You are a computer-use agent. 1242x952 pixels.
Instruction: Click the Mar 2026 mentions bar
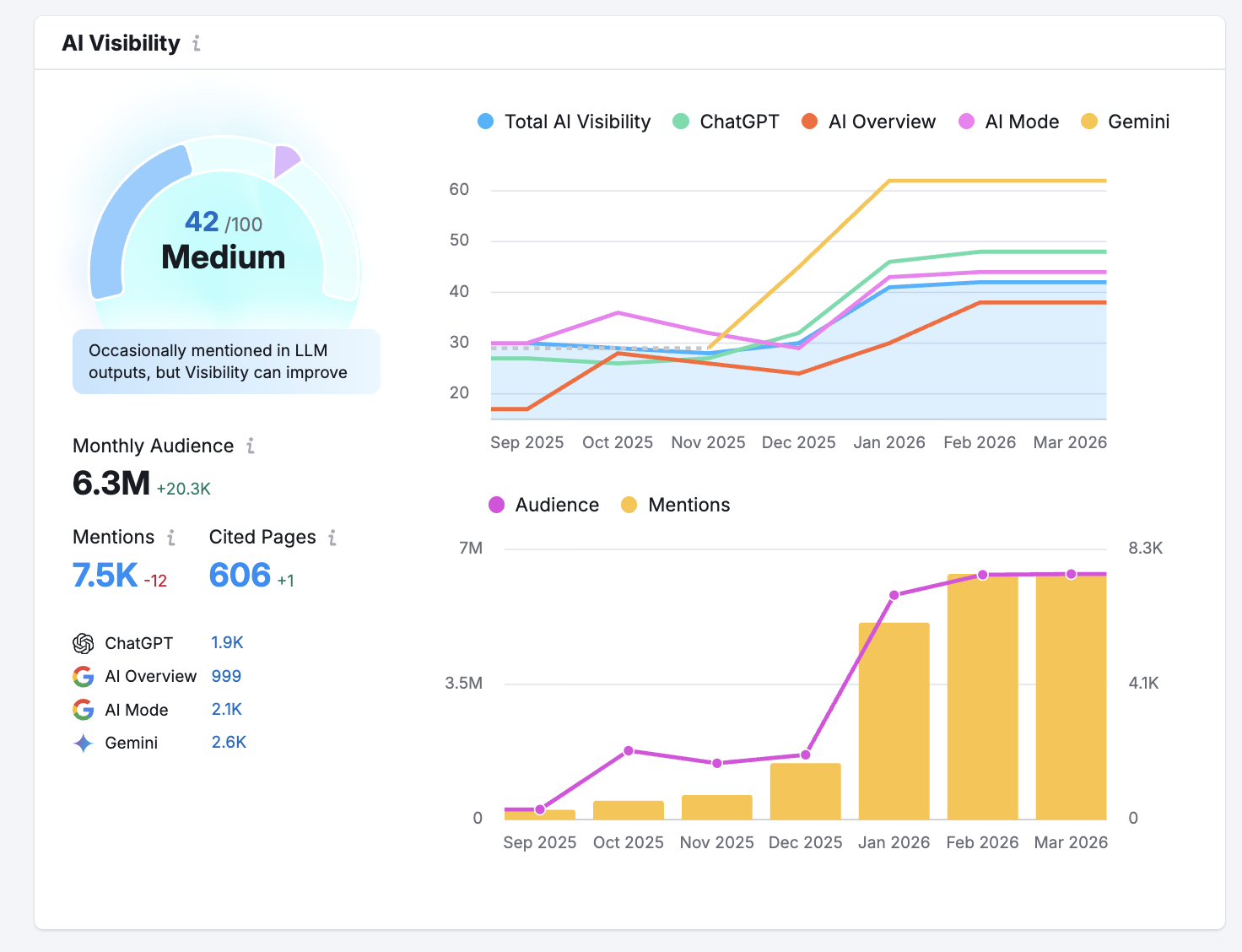[1072, 697]
